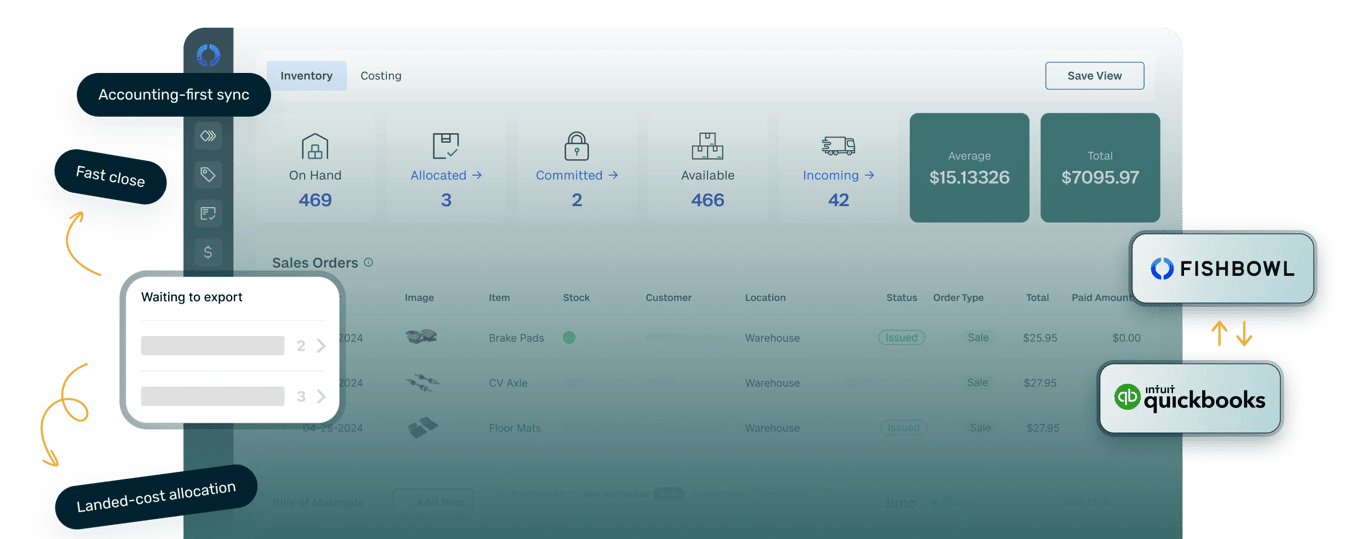Open the Floor Mats product image
The width and height of the screenshot is (1366, 539).
point(421,427)
